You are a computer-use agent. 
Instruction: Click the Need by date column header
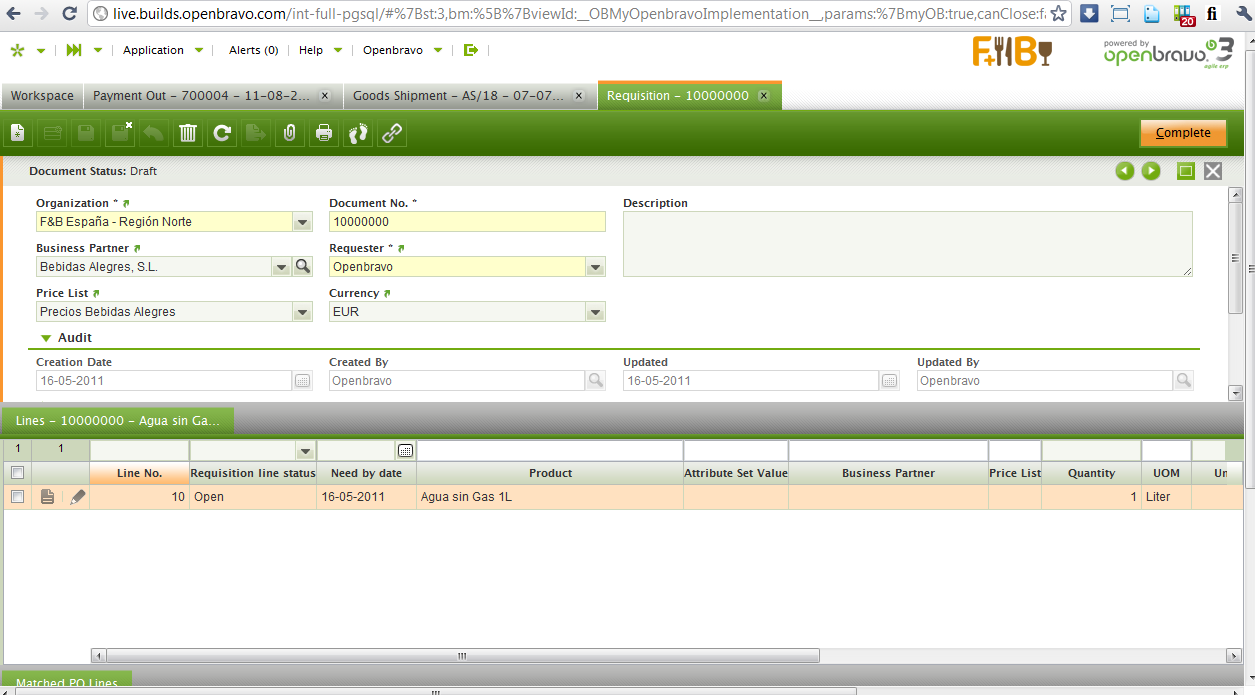click(x=366, y=473)
